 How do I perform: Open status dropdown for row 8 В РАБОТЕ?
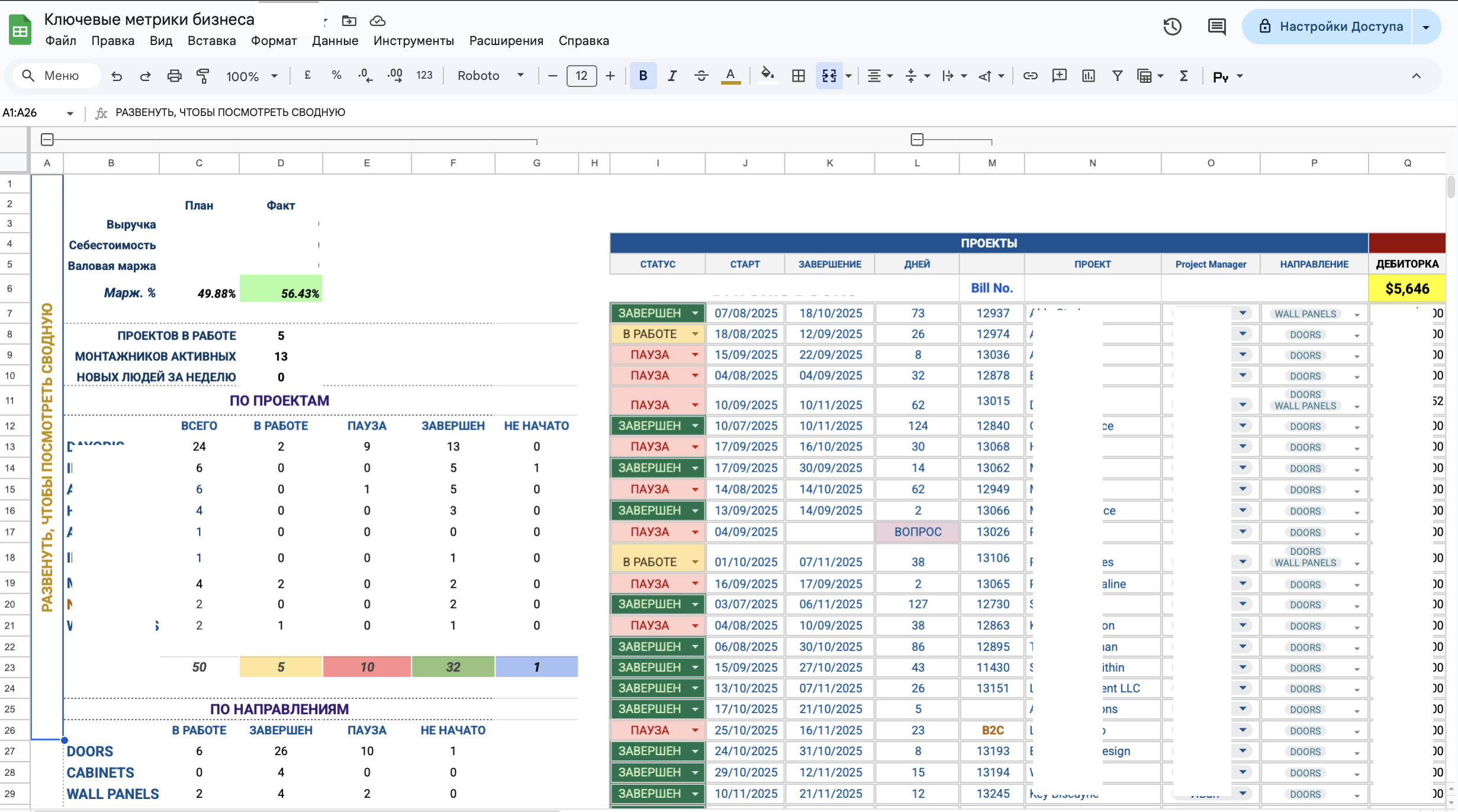(x=695, y=334)
